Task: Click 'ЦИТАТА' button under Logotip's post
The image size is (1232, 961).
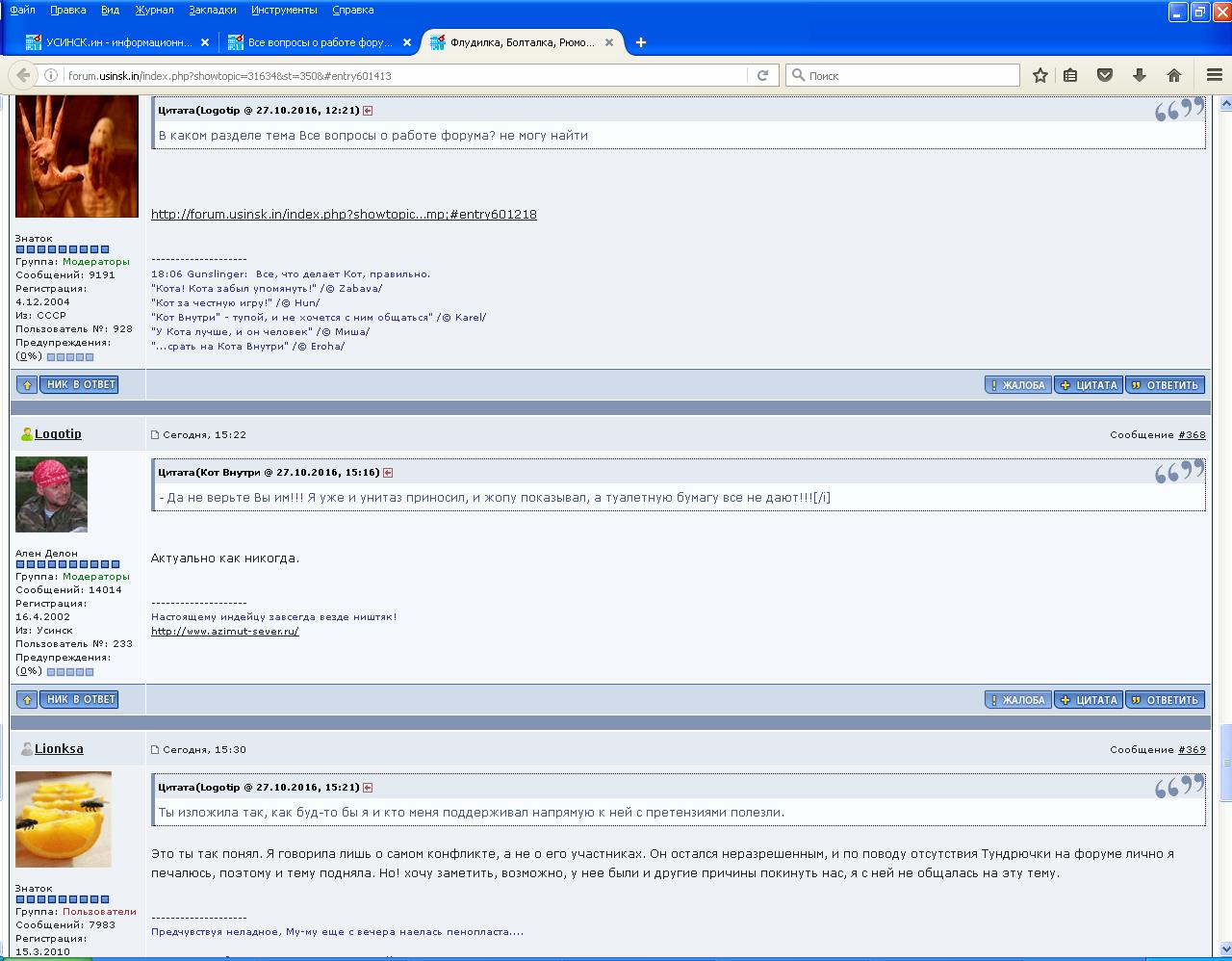Action: pos(1089,700)
